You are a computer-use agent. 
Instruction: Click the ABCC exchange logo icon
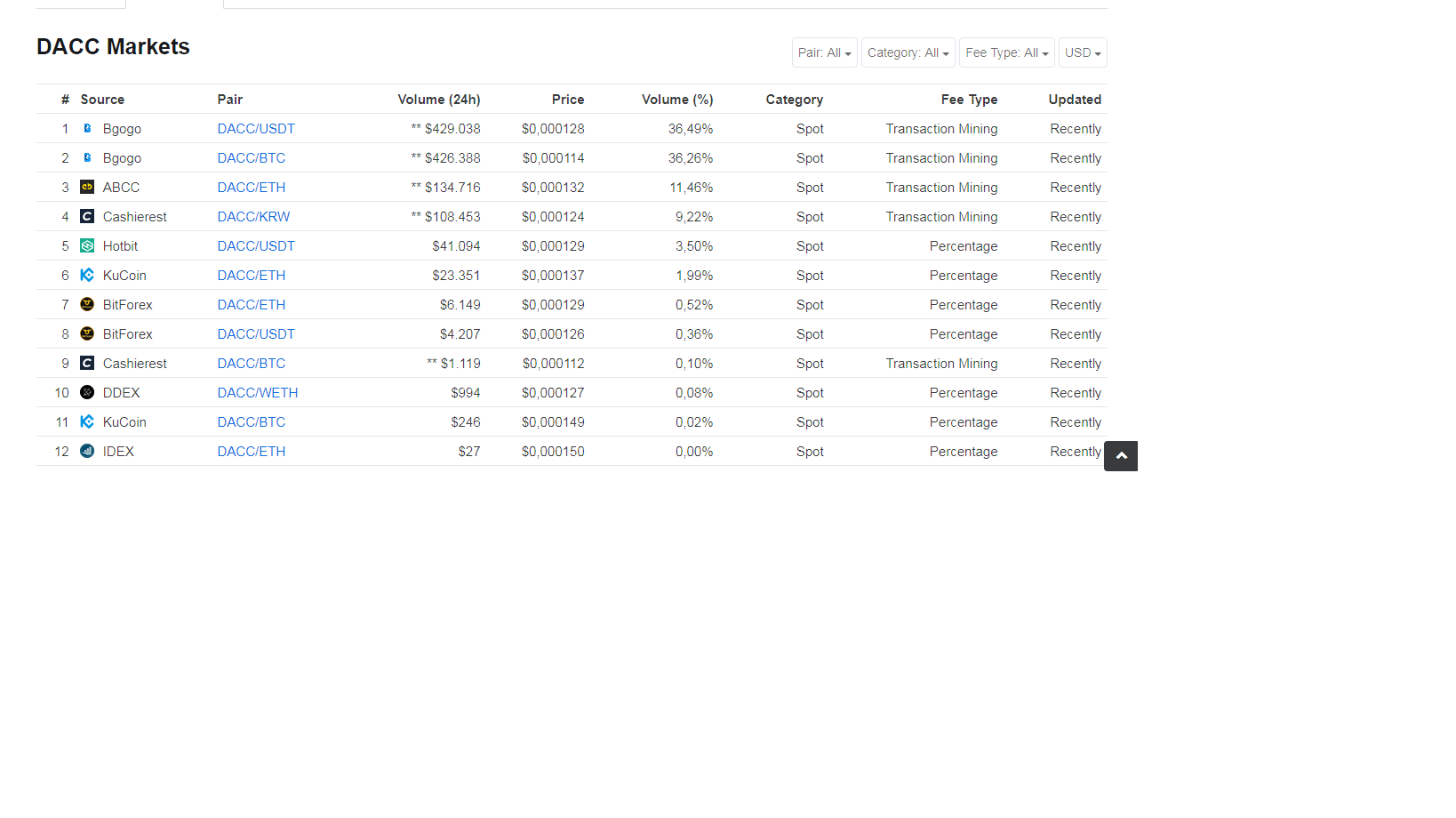pos(87,188)
